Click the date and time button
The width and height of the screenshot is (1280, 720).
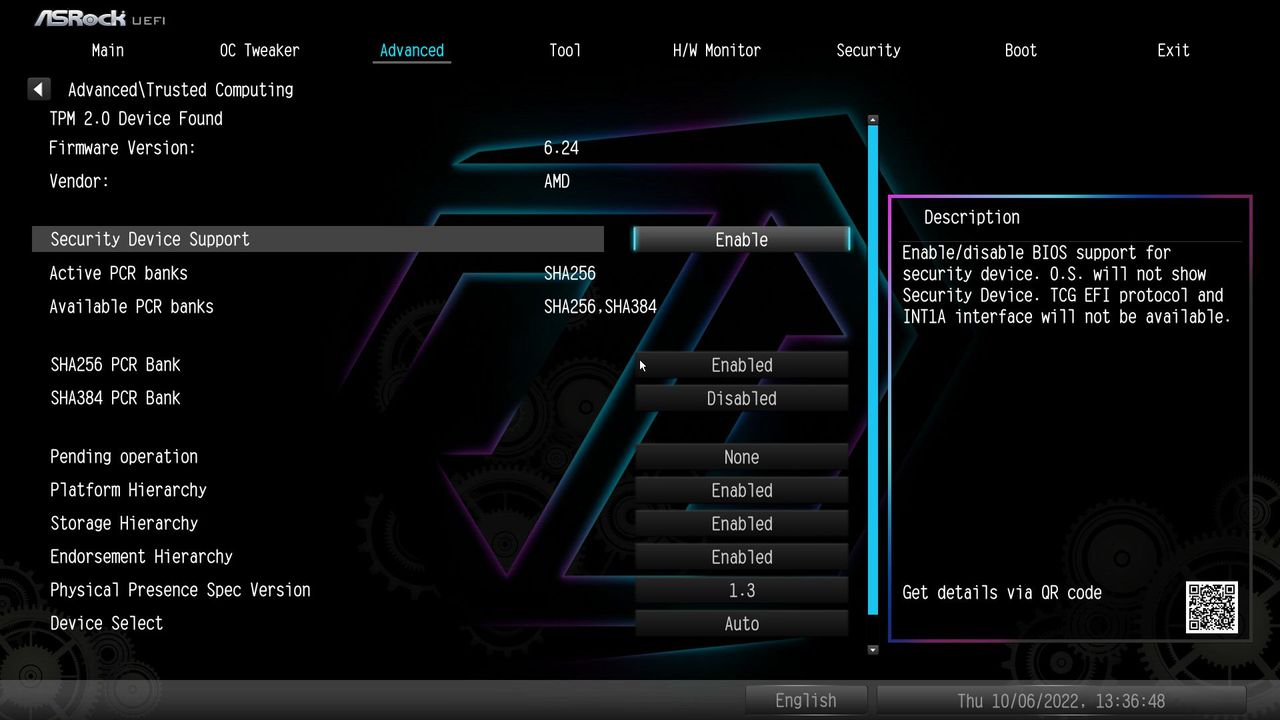tap(1061, 700)
